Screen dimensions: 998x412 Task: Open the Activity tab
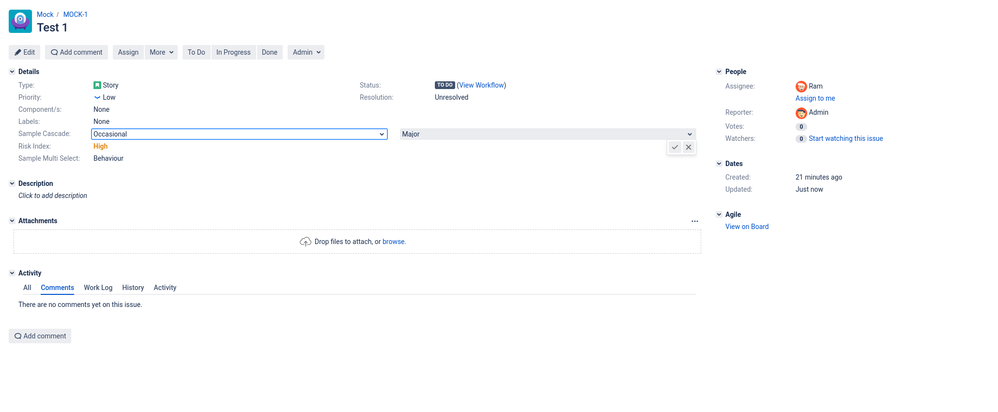point(165,288)
